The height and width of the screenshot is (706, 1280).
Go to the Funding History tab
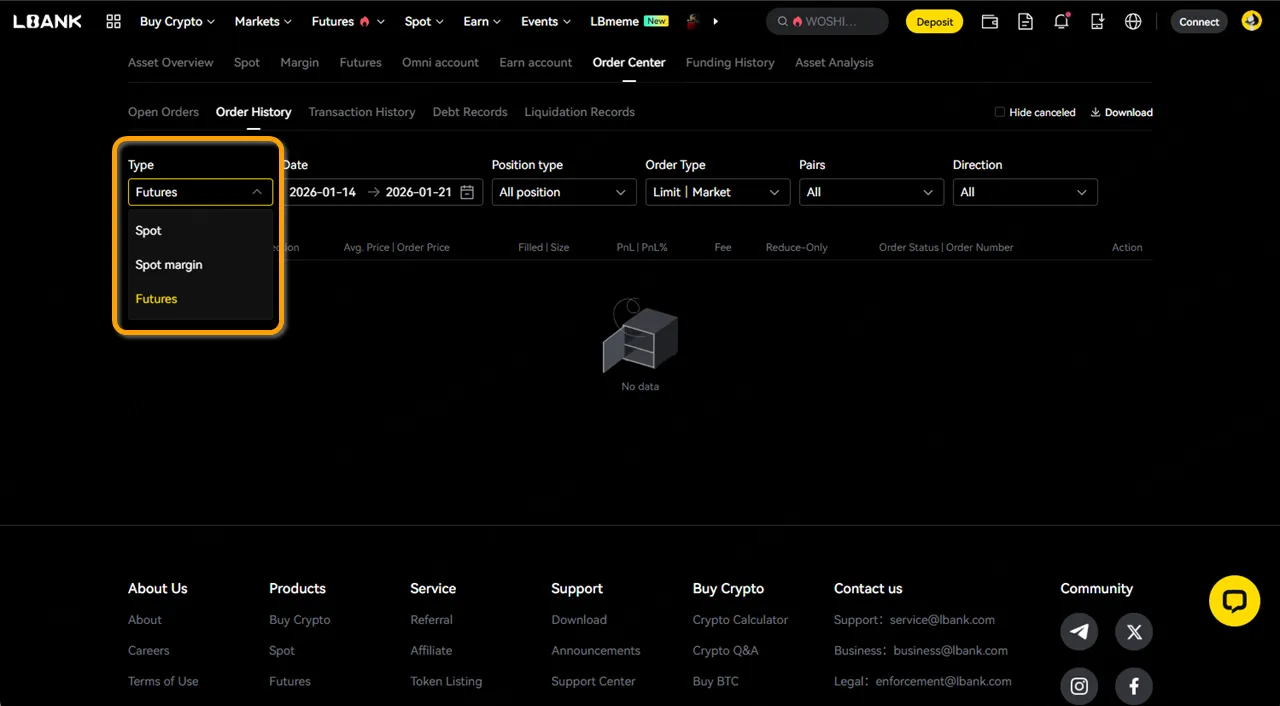tap(729, 62)
